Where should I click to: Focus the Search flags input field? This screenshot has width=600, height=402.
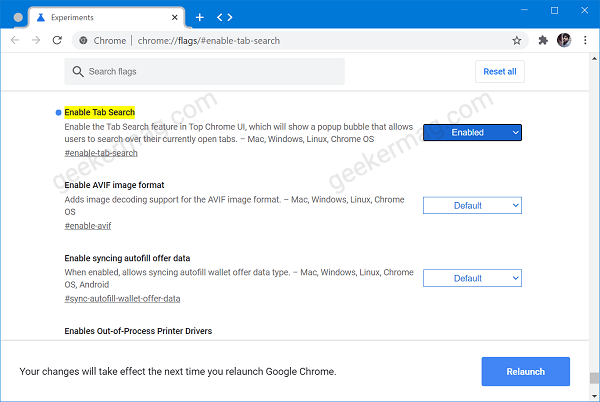[x=204, y=72]
